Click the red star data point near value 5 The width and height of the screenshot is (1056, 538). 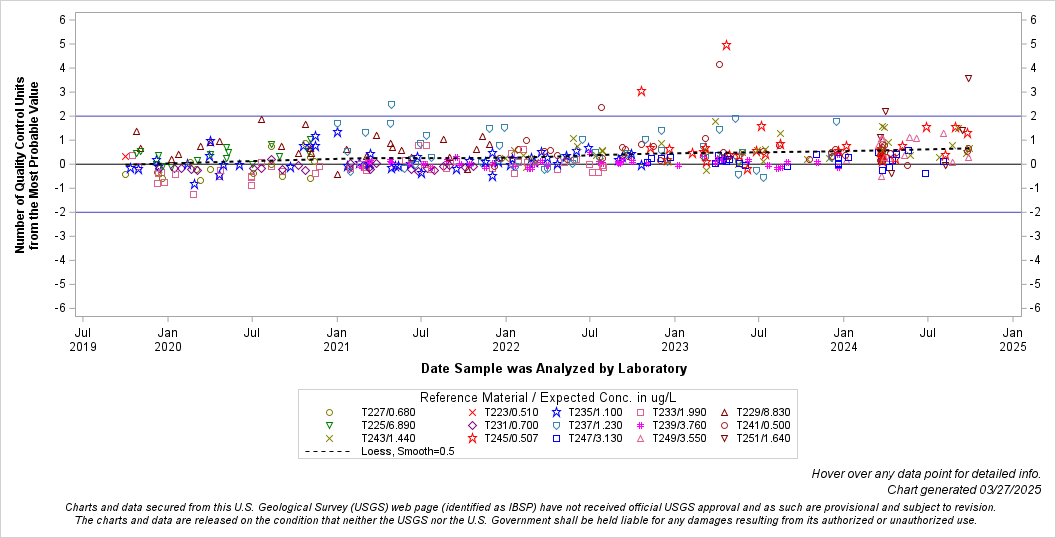tap(726, 45)
